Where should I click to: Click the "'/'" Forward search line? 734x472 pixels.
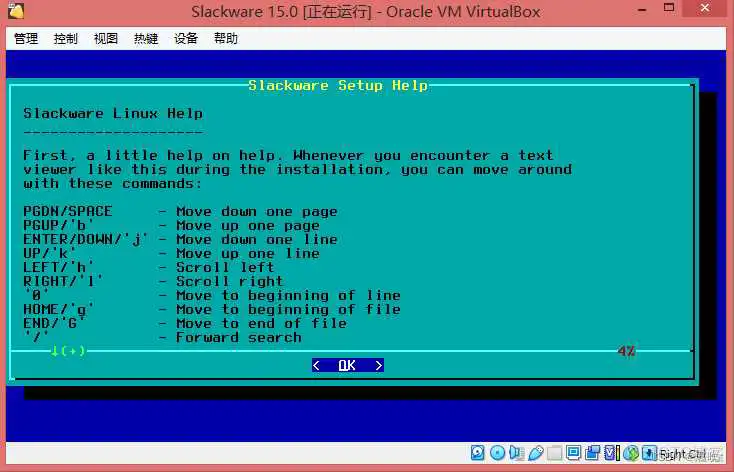(x=162, y=338)
